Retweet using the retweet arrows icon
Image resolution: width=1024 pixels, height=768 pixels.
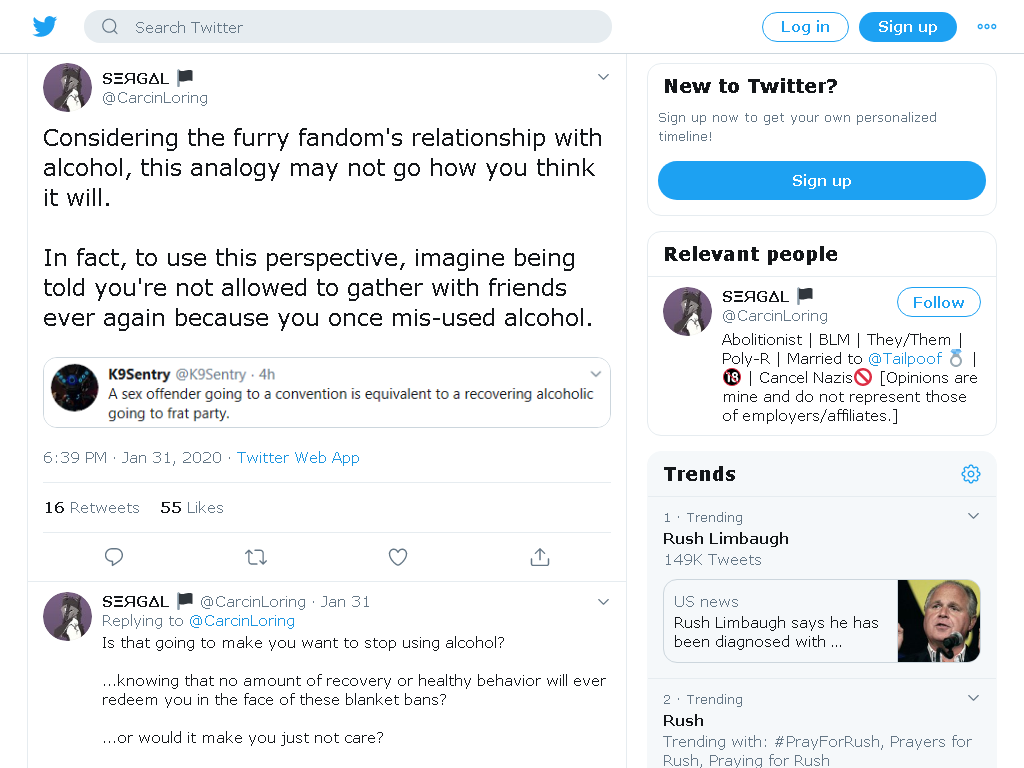256,557
